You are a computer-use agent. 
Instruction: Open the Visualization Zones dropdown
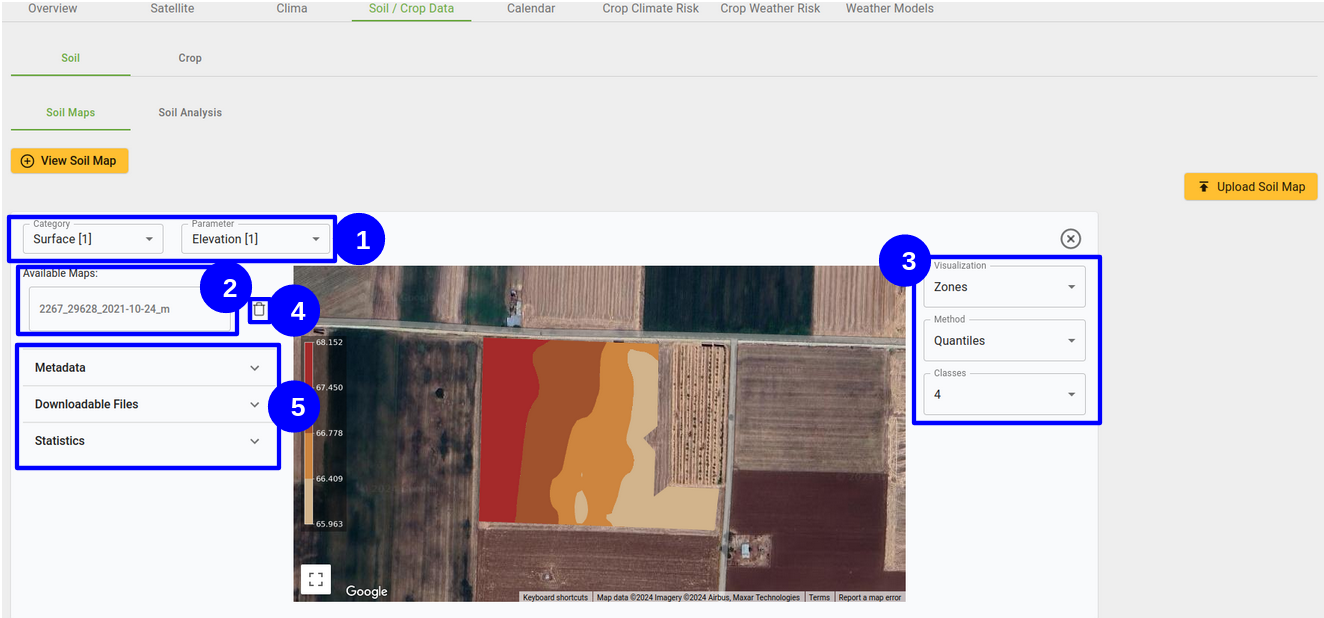click(1003, 287)
